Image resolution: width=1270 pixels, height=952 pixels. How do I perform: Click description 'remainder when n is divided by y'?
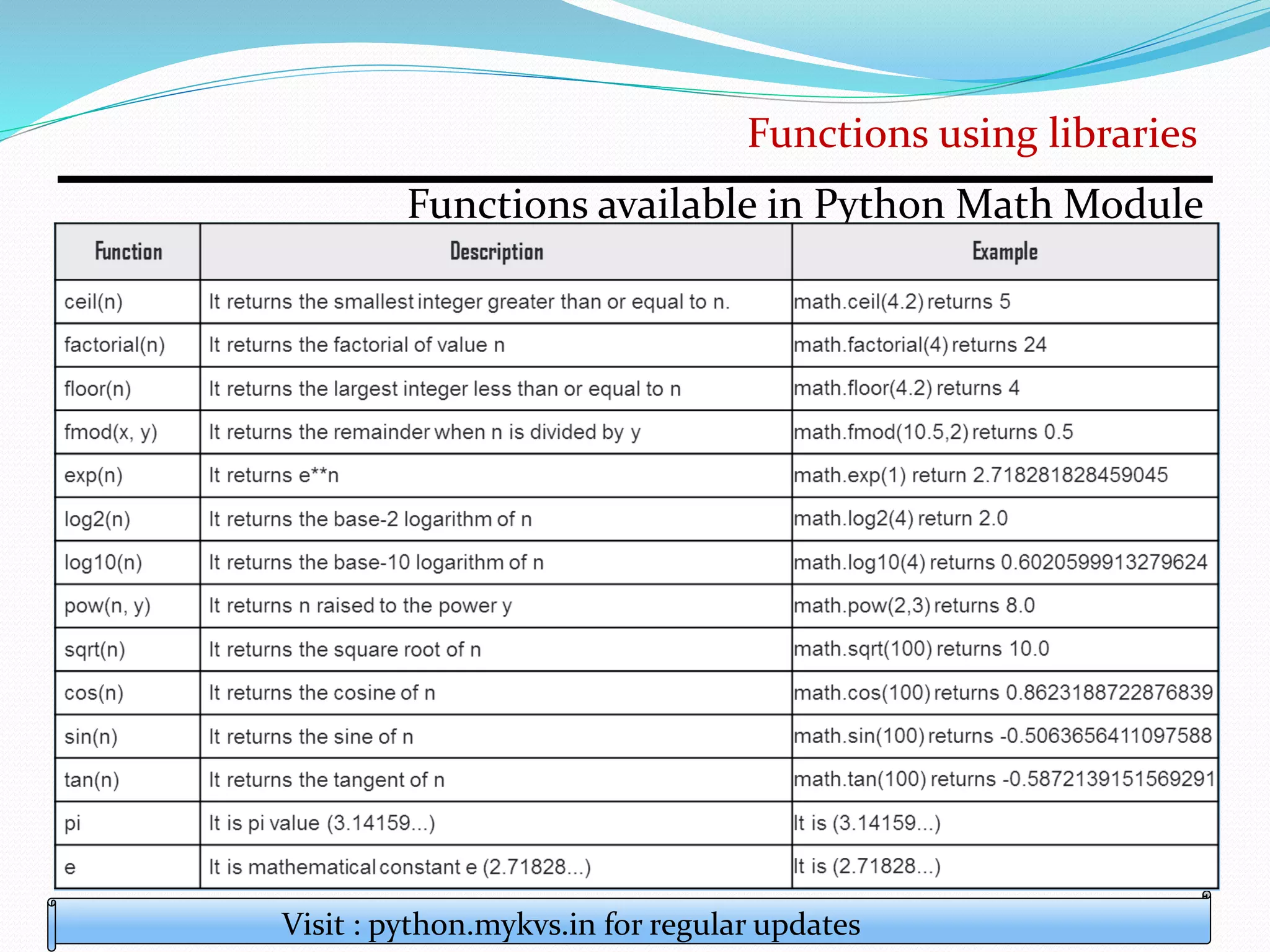487,433
